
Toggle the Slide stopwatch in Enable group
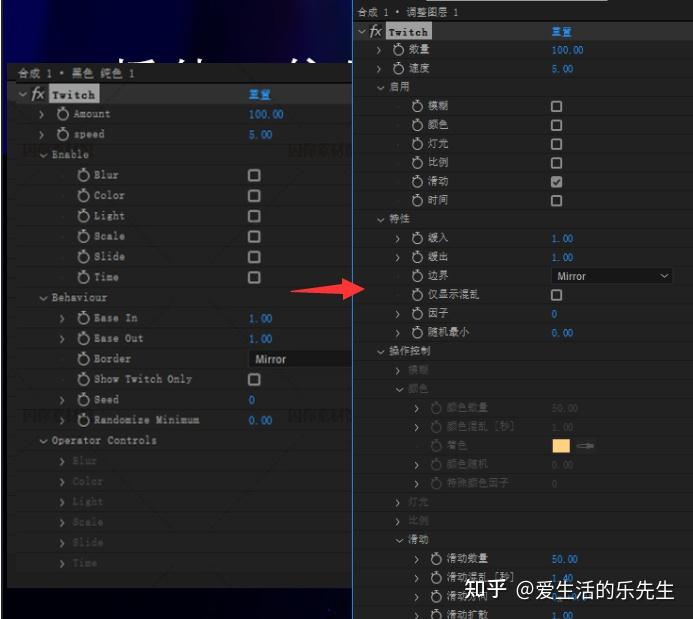point(83,257)
